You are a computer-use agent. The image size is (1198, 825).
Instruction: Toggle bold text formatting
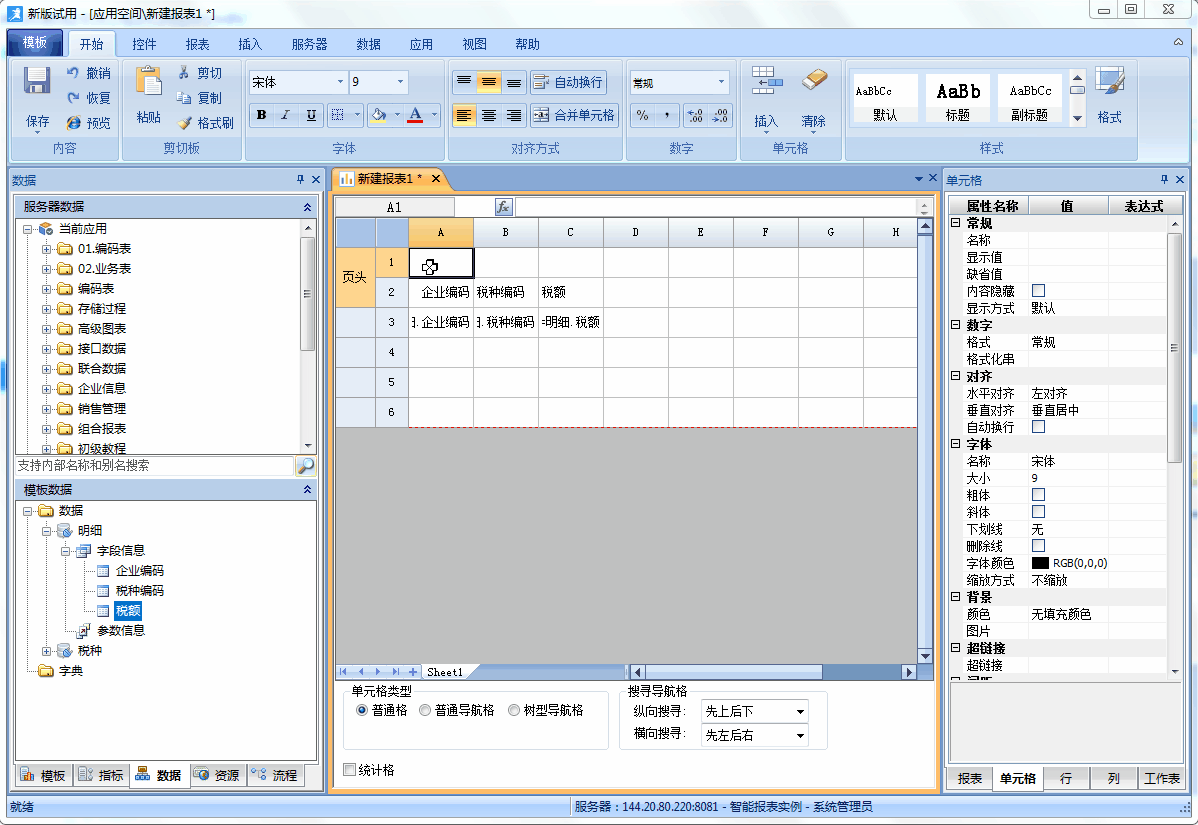(261, 115)
